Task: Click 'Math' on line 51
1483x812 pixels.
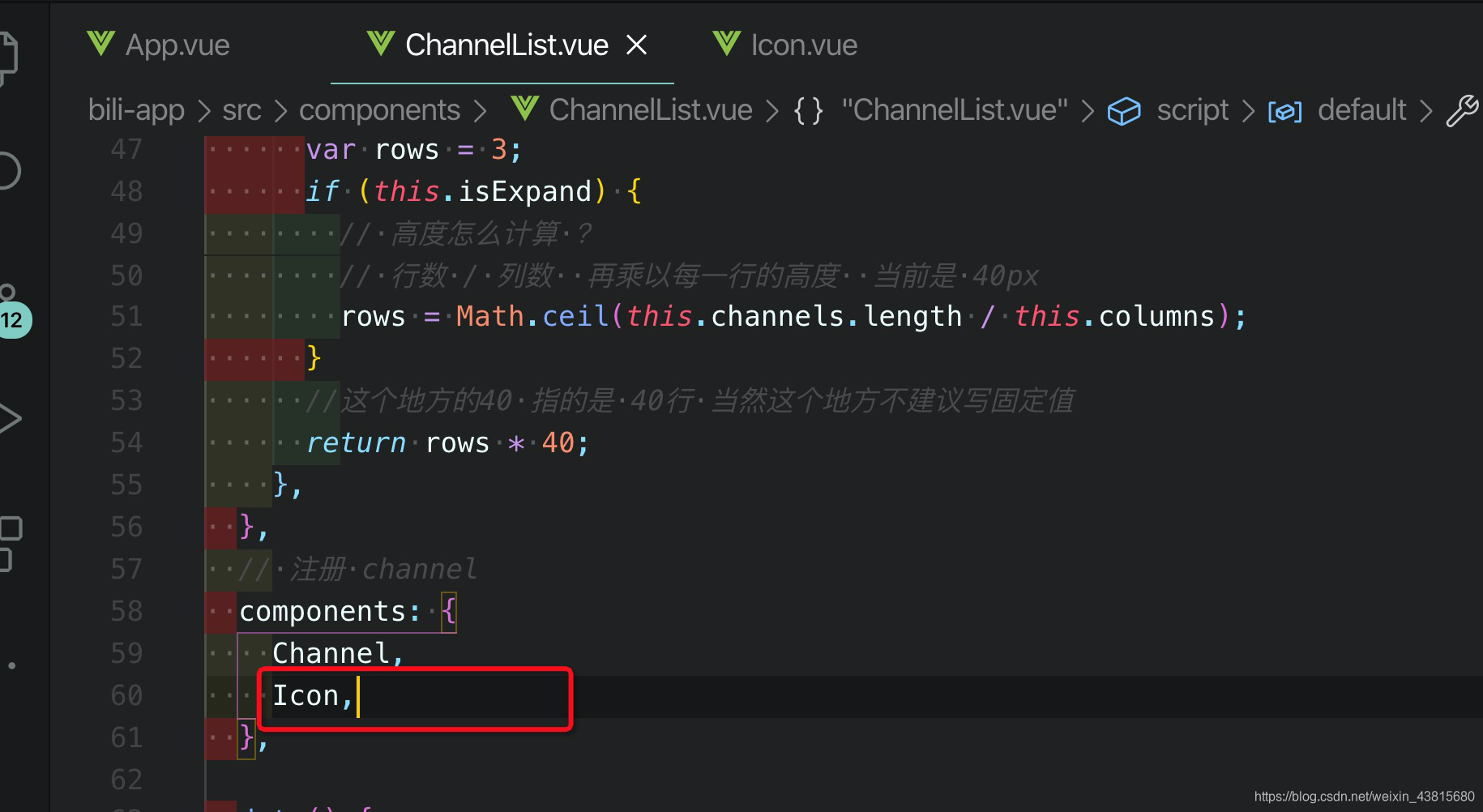Action: click(x=489, y=316)
